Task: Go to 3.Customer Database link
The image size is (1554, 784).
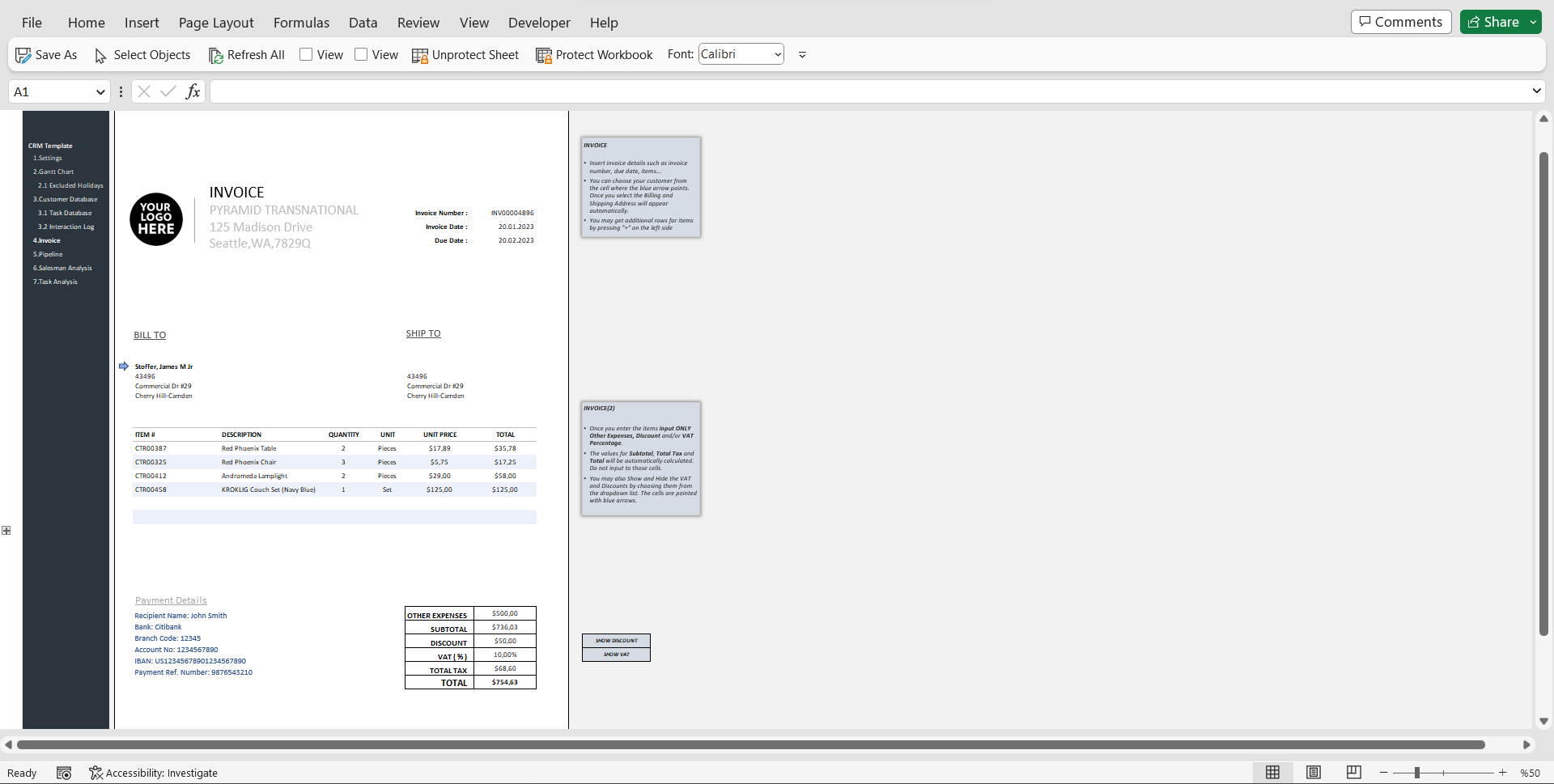Action: click(65, 200)
